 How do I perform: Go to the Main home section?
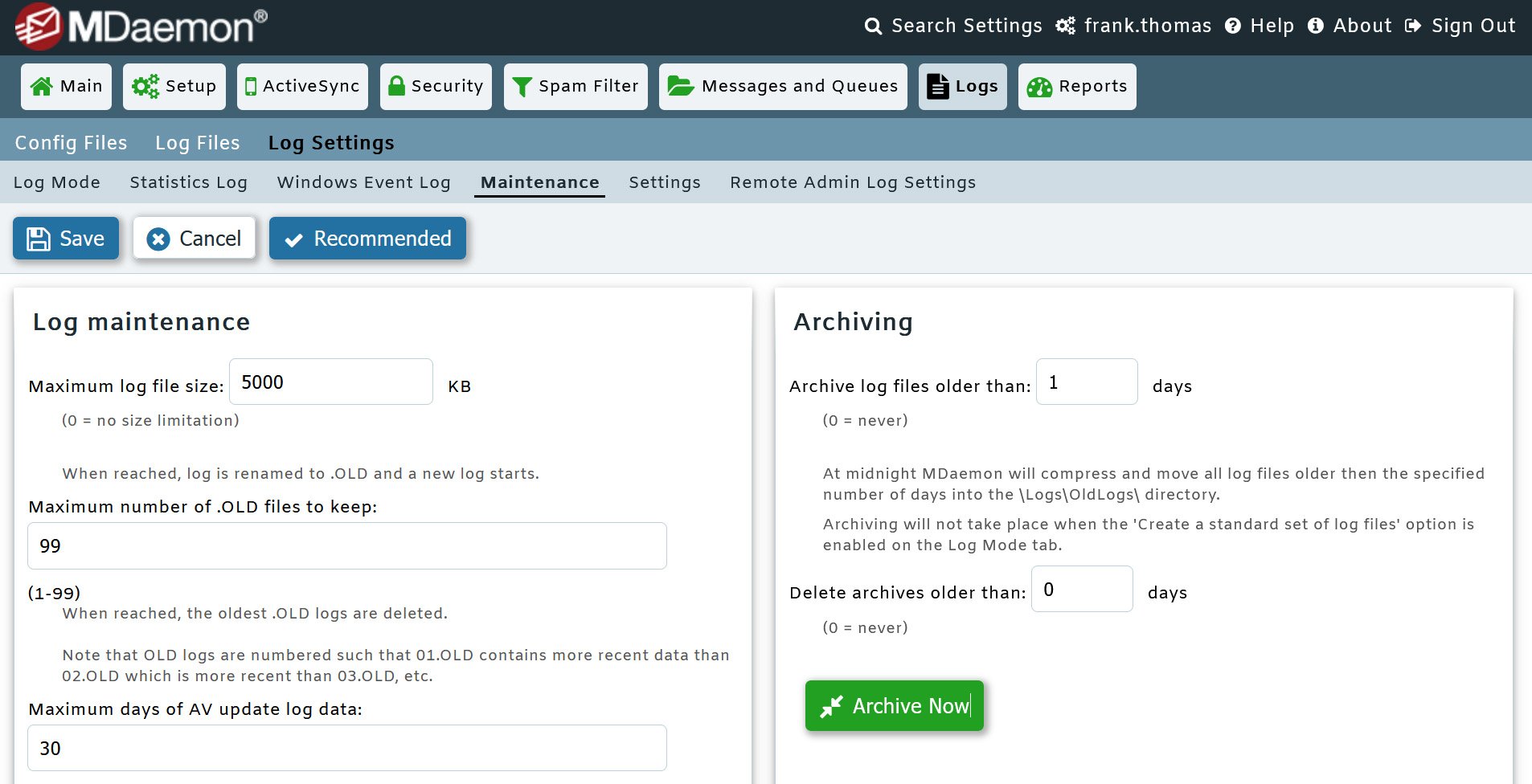pos(66,86)
